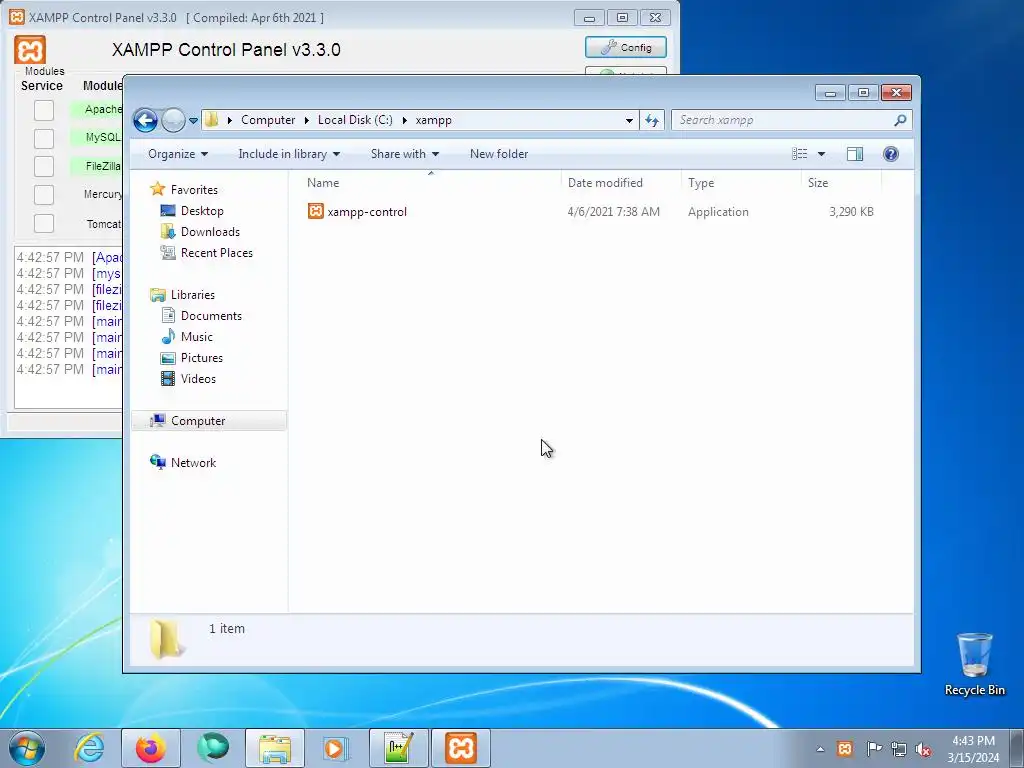This screenshot has width=1024, height=768.
Task: Open Share with dropdown
Action: click(405, 154)
